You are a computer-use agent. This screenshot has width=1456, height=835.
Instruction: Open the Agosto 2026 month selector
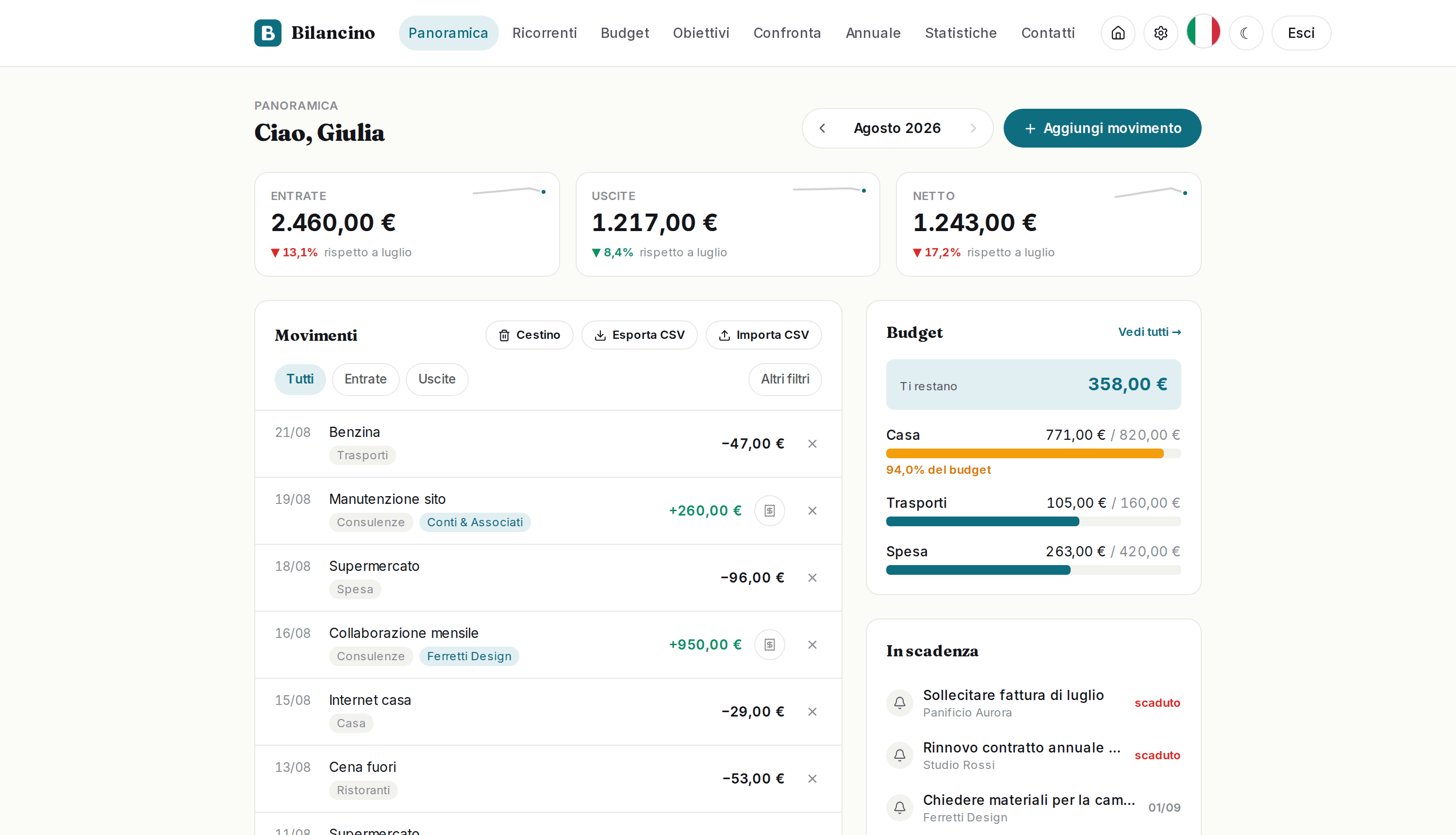[897, 128]
